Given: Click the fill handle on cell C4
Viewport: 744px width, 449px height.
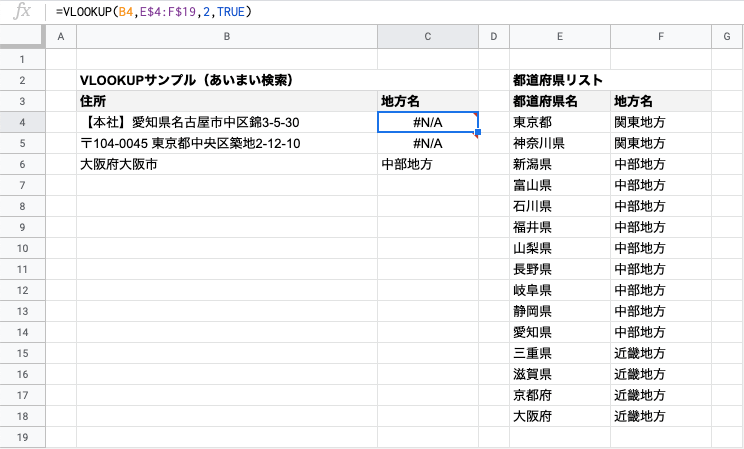Looking at the screenshot, I should [x=478, y=132].
